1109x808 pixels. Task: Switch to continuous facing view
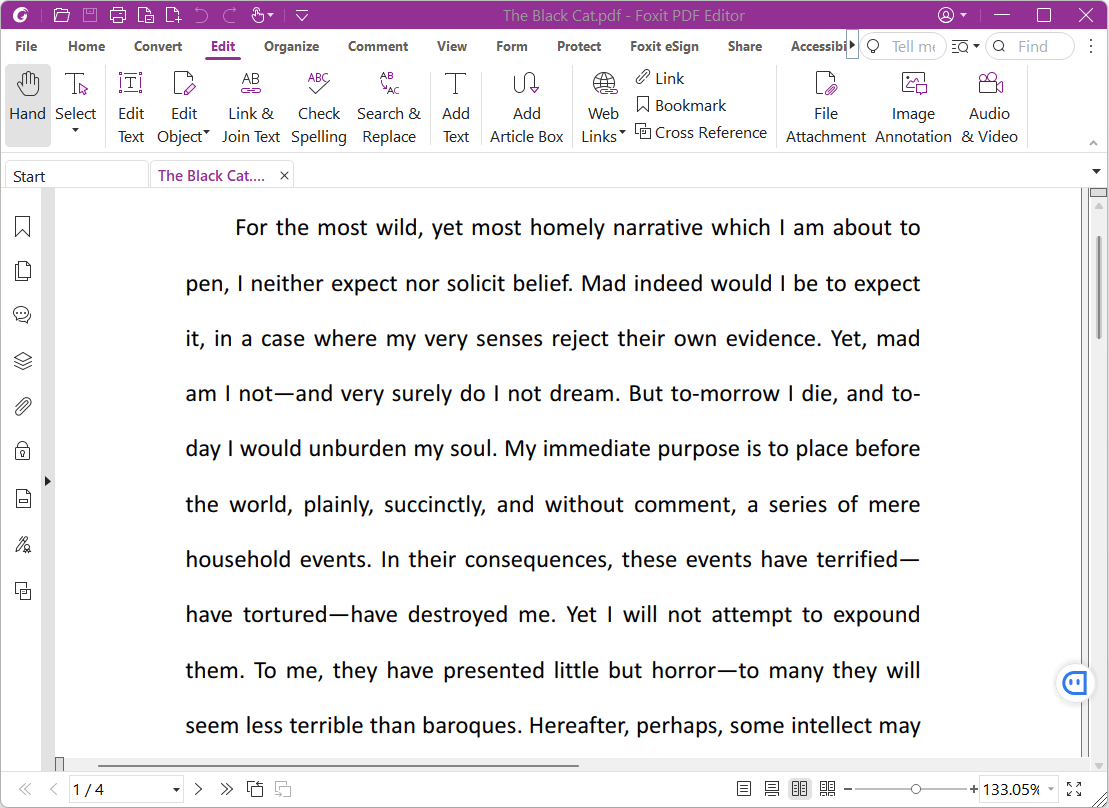click(x=828, y=789)
